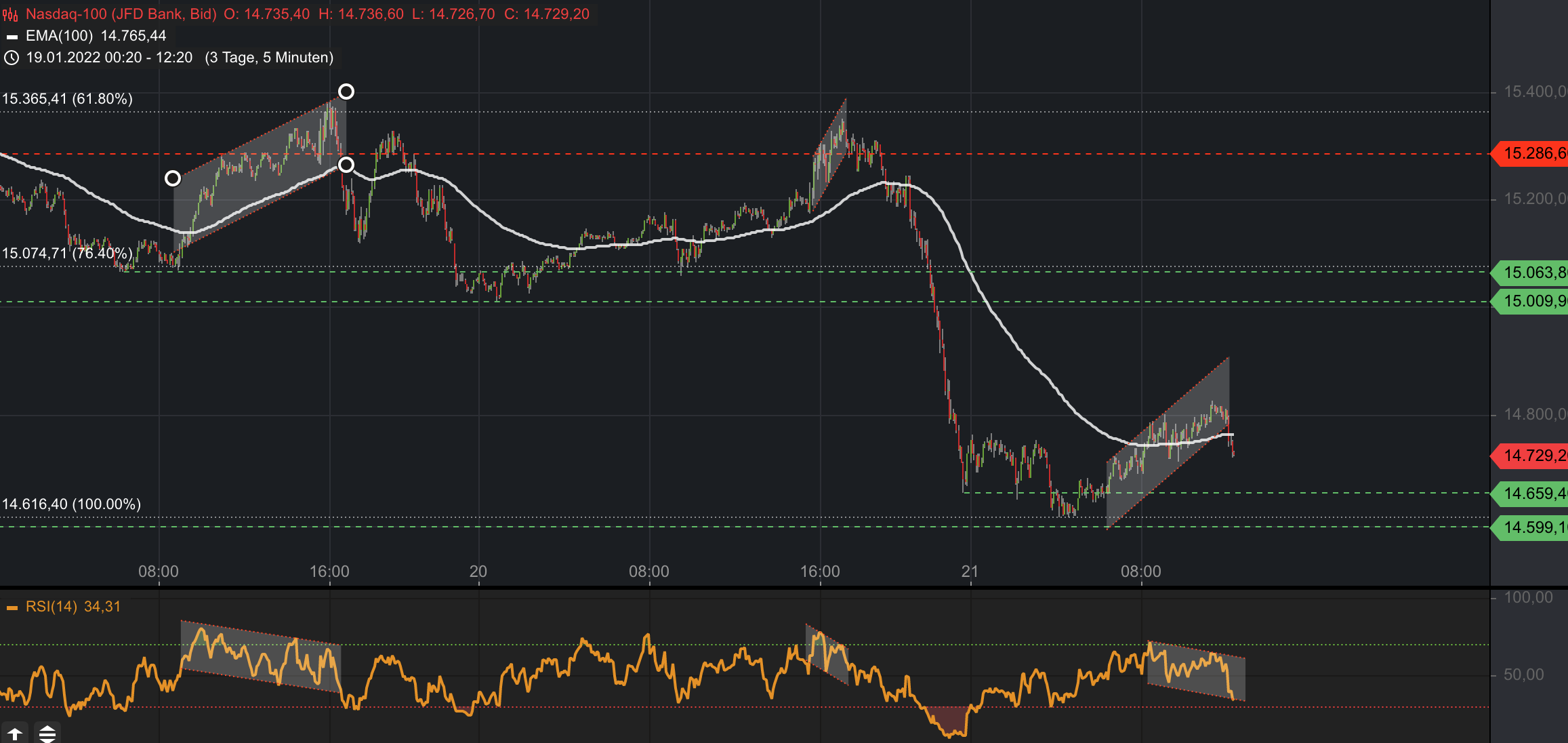Click the candlestick symbol icon beside Nasdaq-100

9,13
